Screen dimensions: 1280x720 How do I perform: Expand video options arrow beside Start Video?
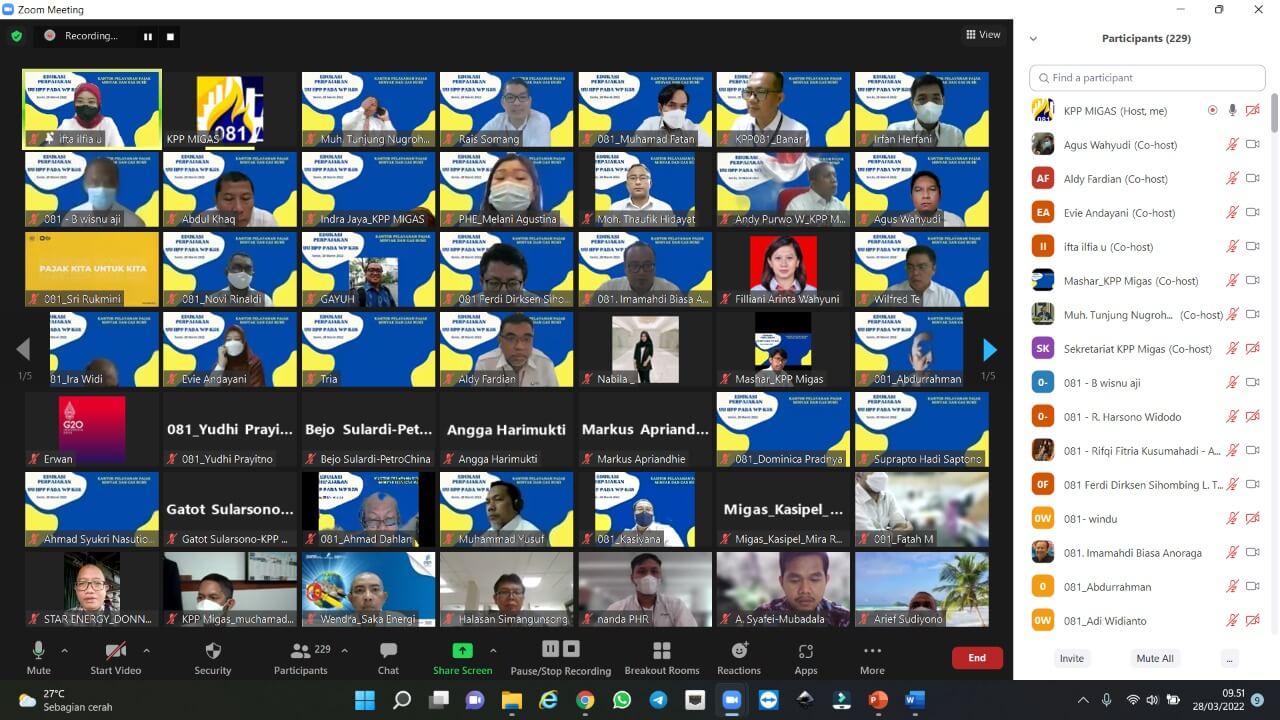pyautogui.click(x=146, y=650)
